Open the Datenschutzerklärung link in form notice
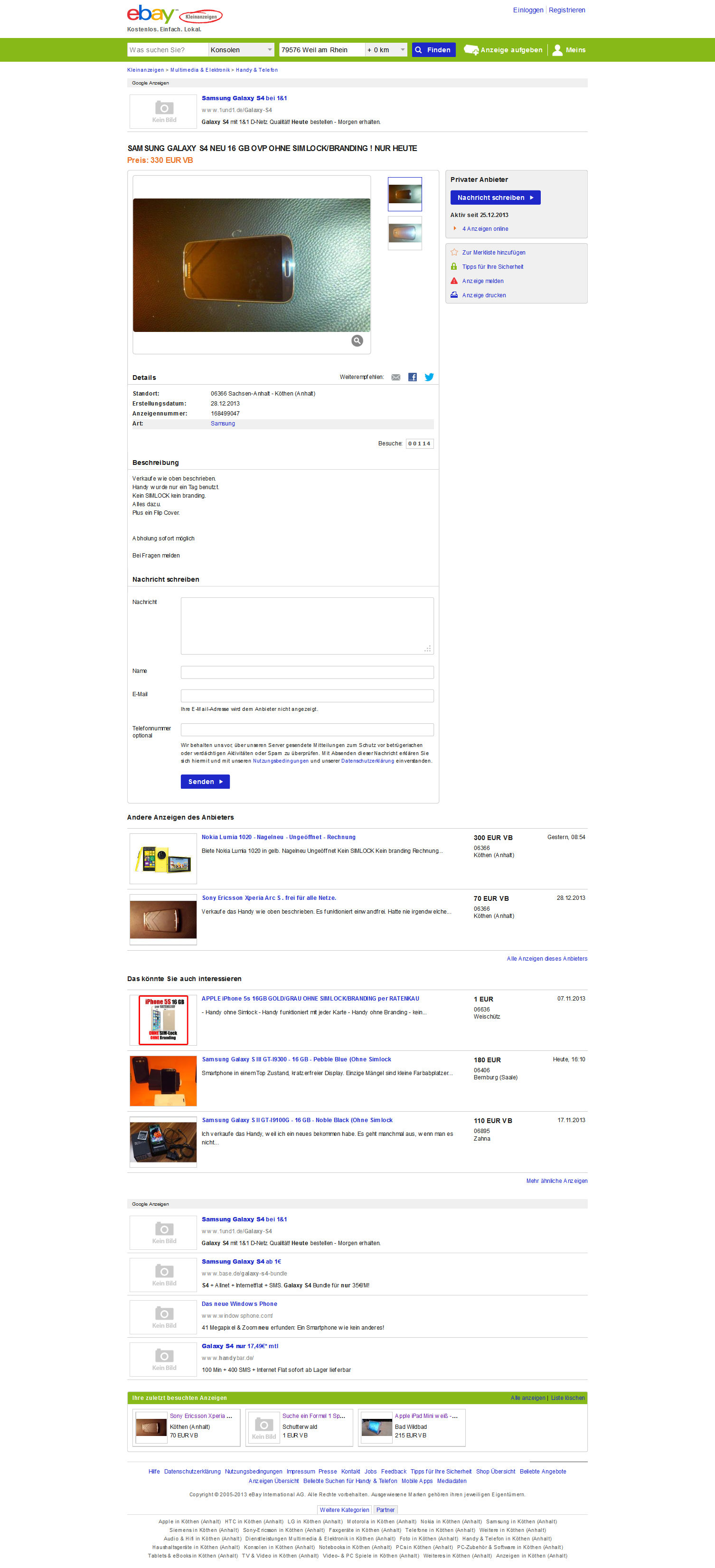Screen dimensions: 715x1568 pos(367,761)
